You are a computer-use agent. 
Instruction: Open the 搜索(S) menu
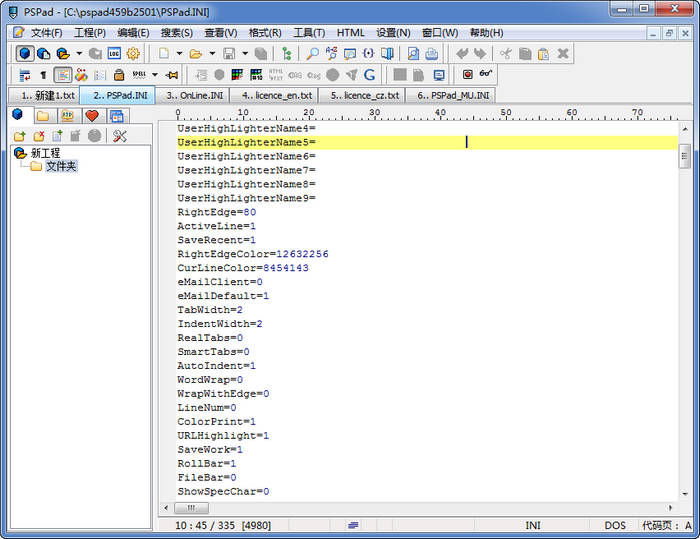[x=177, y=33]
